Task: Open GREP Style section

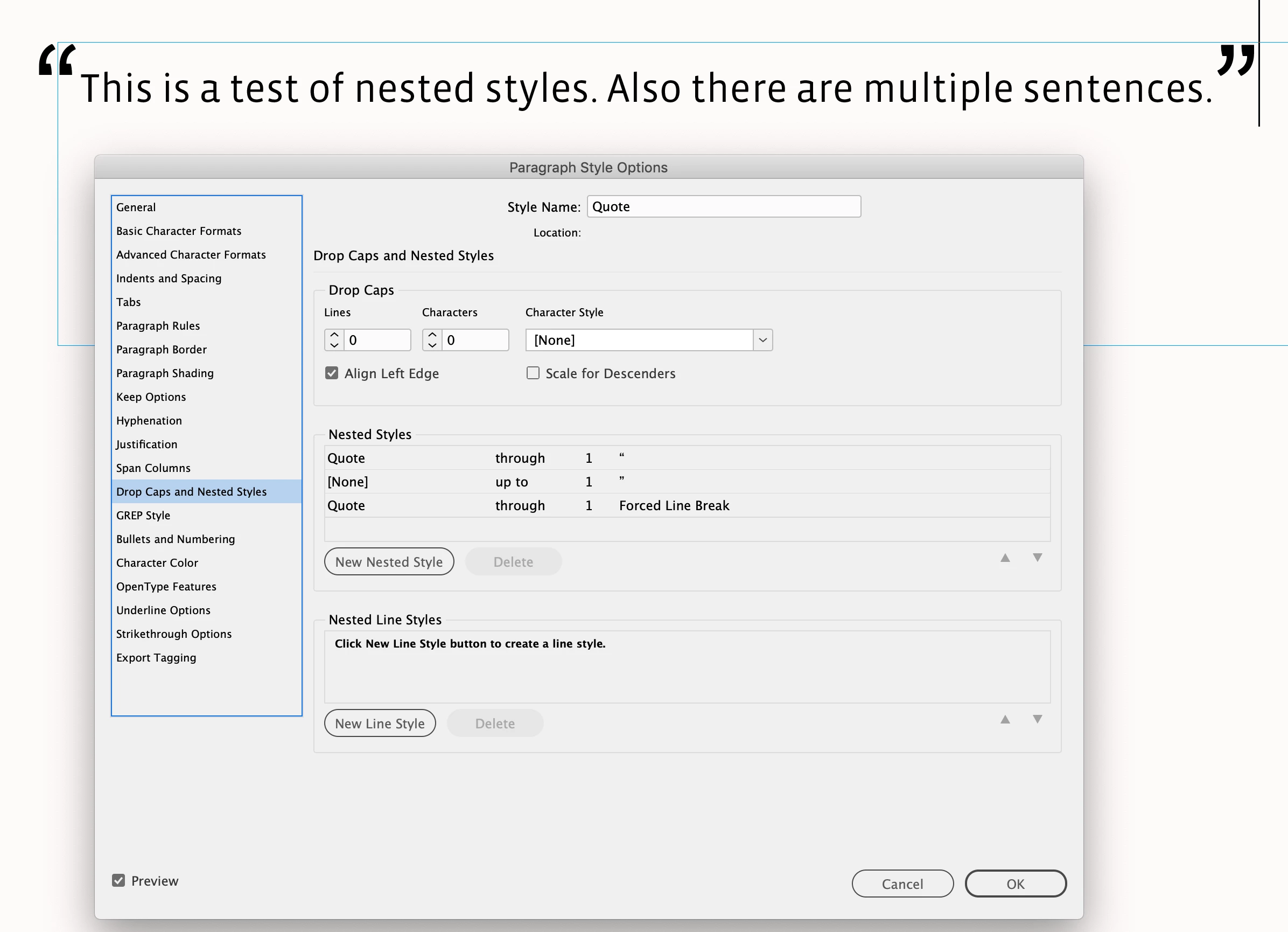Action: (143, 516)
